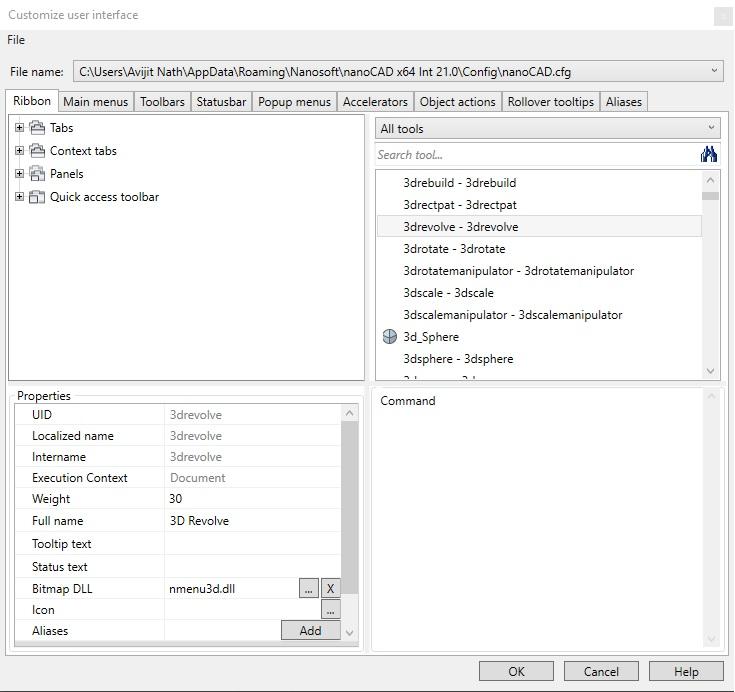Viewport: 735px width, 692px height.
Task: Add an alias with Add button
Action: [x=310, y=631]
